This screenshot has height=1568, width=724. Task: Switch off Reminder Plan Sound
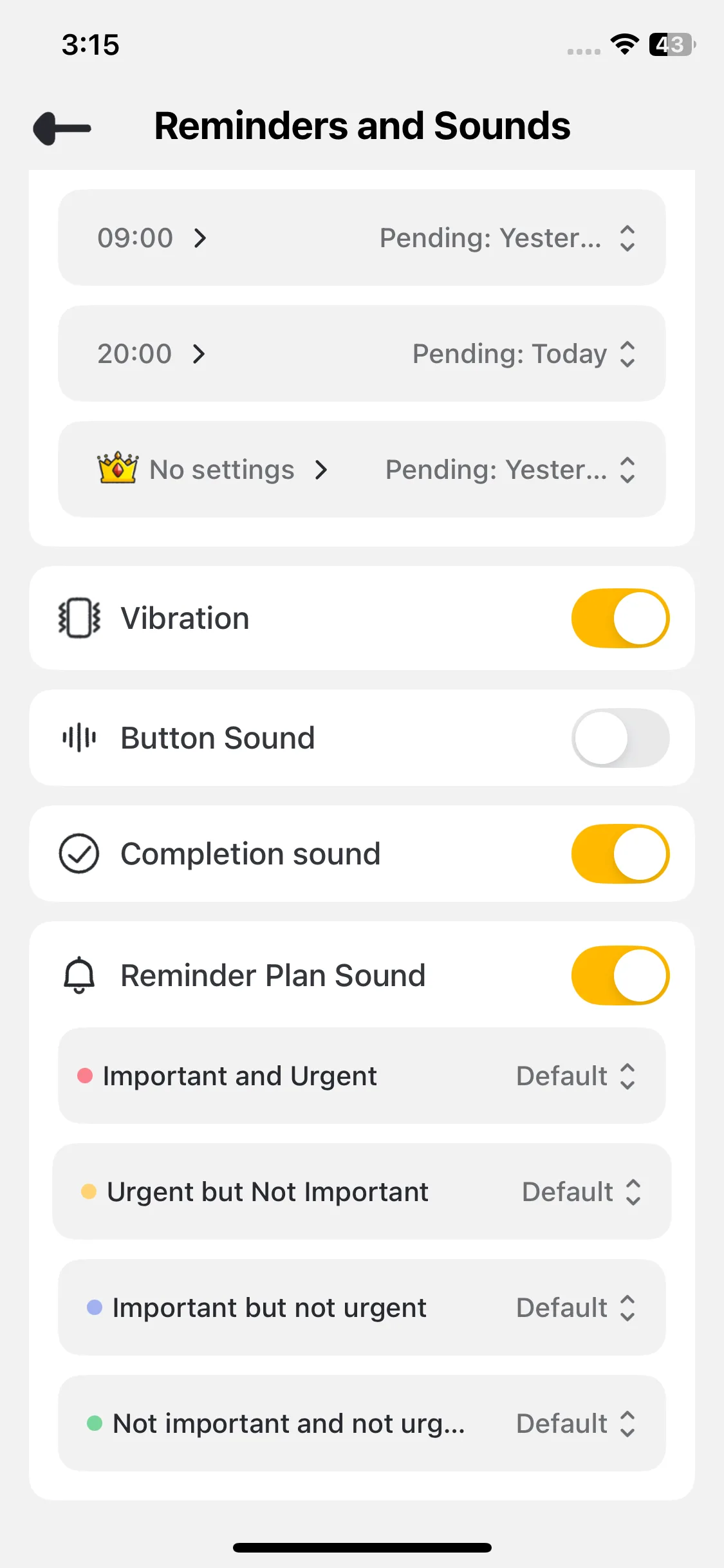(x=620, y=975)
